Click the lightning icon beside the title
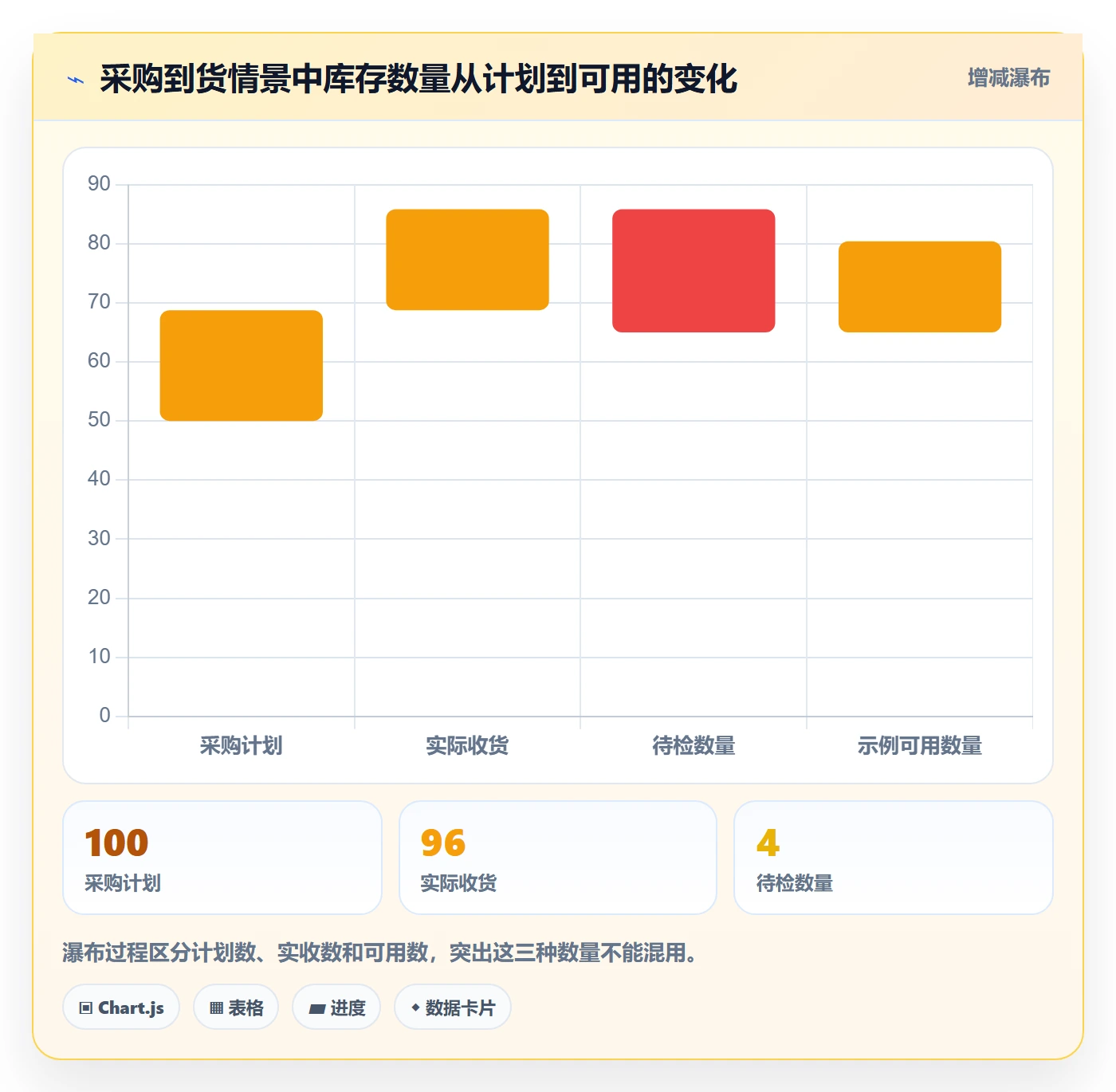The image size is (1116, 1092). point(76,80)
